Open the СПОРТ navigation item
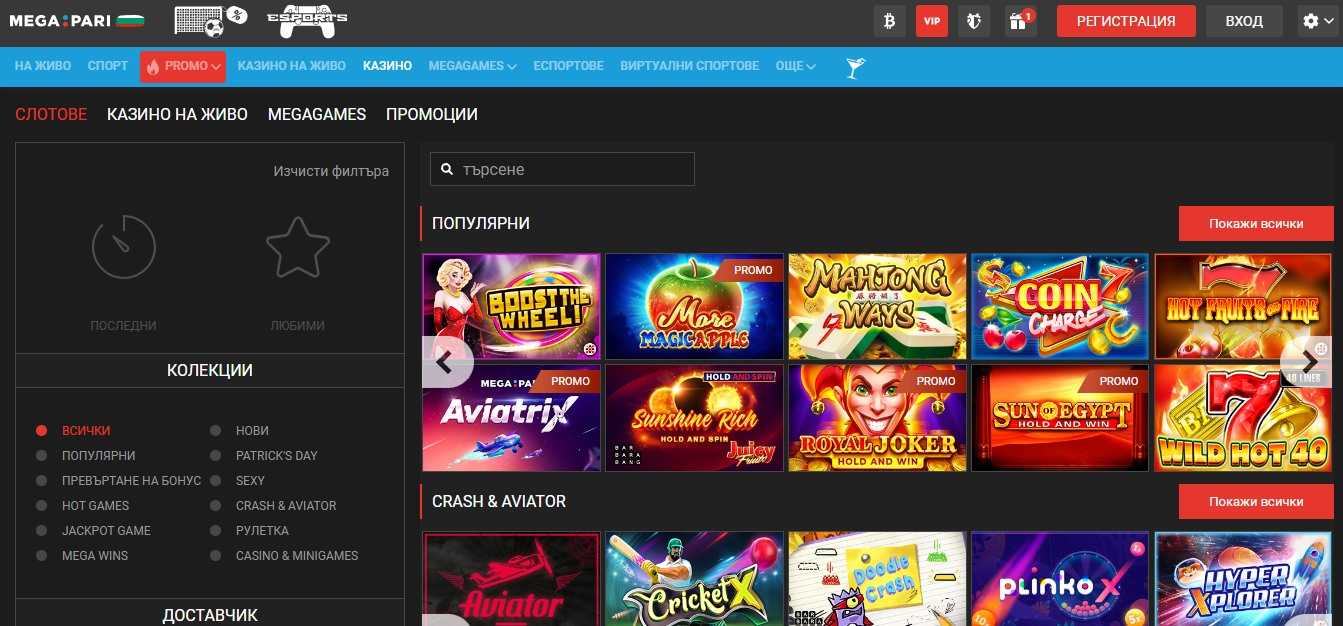This screenshot has width=1343, height=626. [108, 66]
